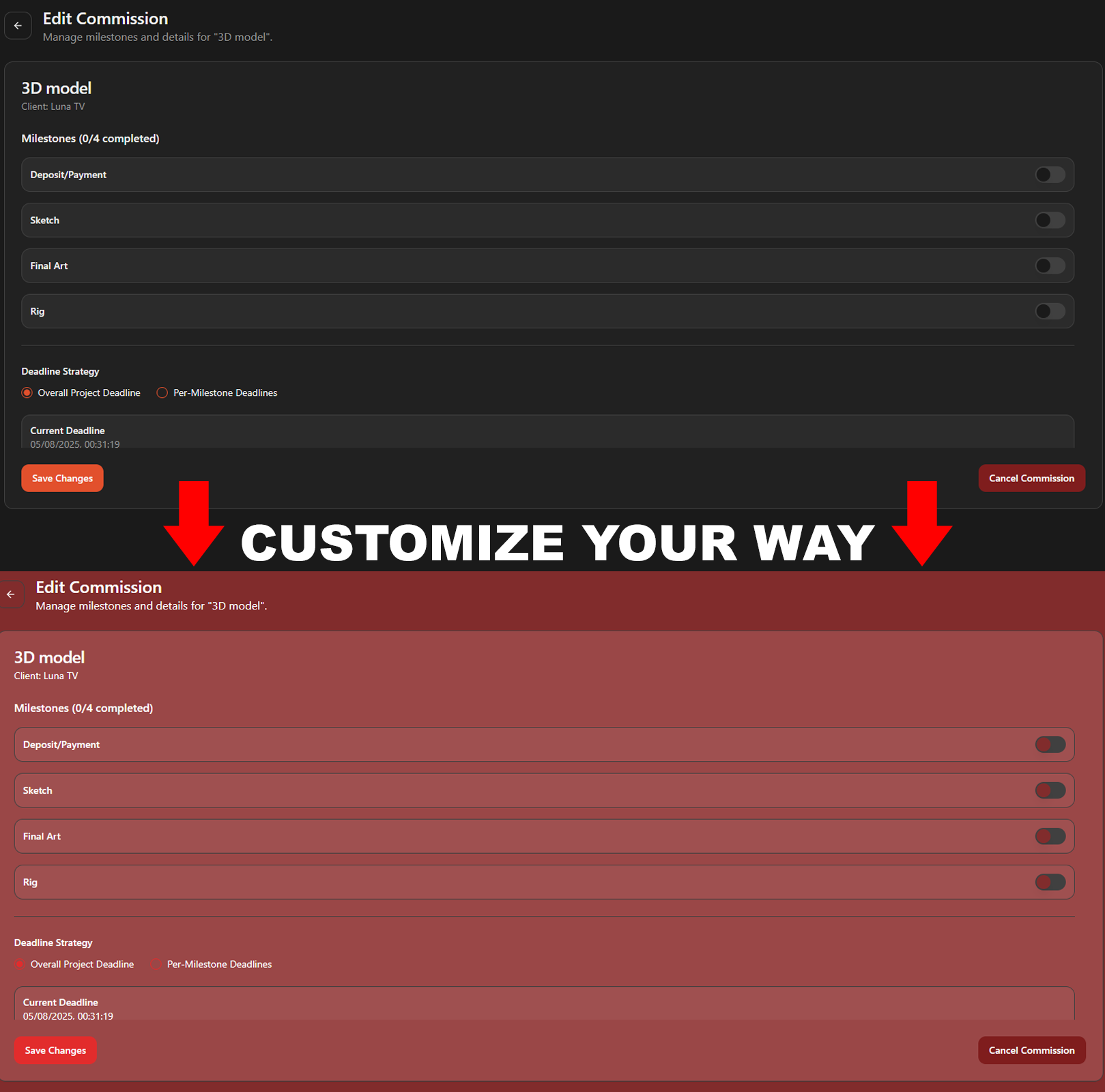Click Cancel Commission in the red theme
This screenshot has width=1105, height=1092.
pyautogui.click(x=1031, y=1050)
